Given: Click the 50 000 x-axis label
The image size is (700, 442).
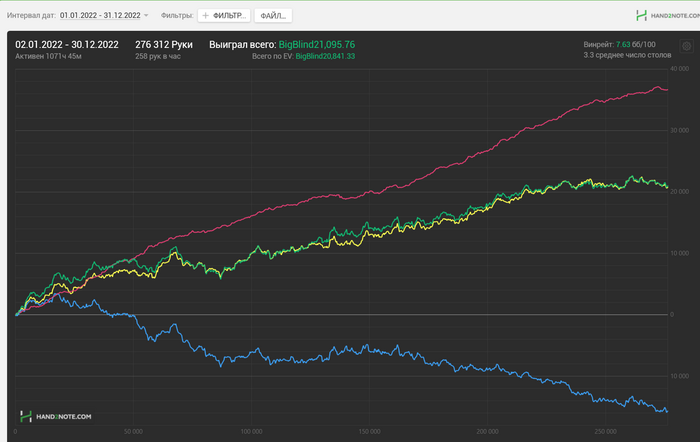Looking at the screenshot, I should coord(133,431).
